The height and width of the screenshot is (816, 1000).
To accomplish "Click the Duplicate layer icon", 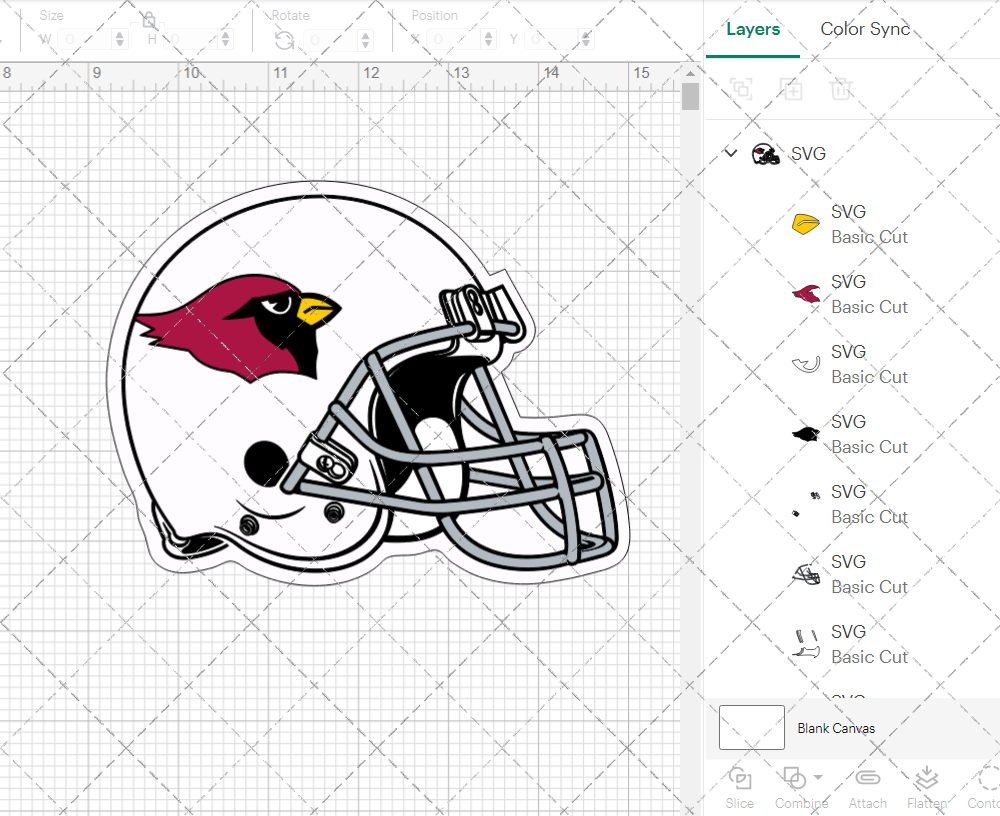I will click(791, 89).
